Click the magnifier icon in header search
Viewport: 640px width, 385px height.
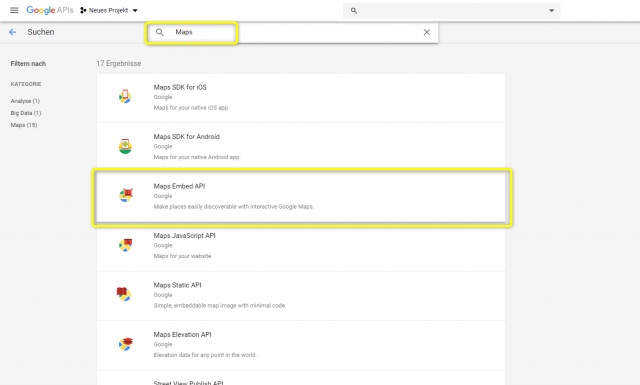[354, 11]
